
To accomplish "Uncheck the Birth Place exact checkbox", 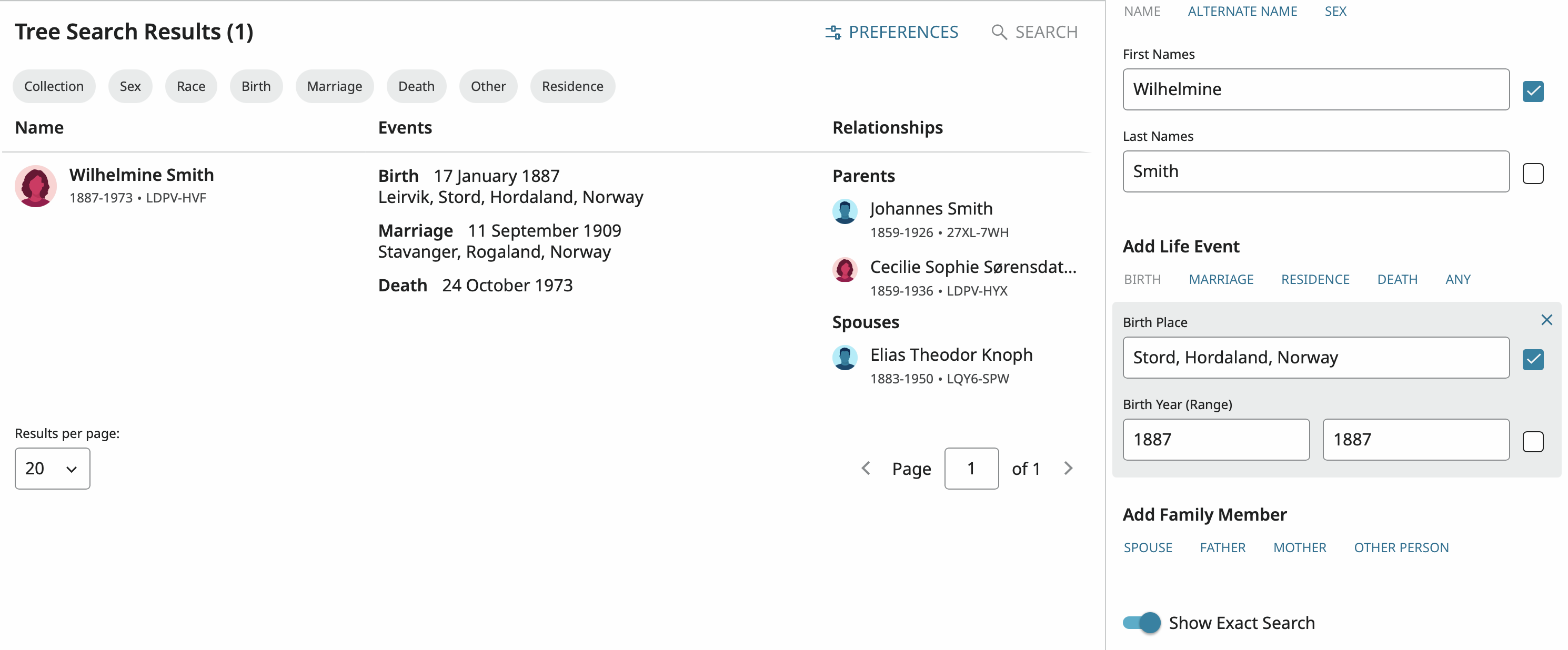I will [x=1533, y=359].
